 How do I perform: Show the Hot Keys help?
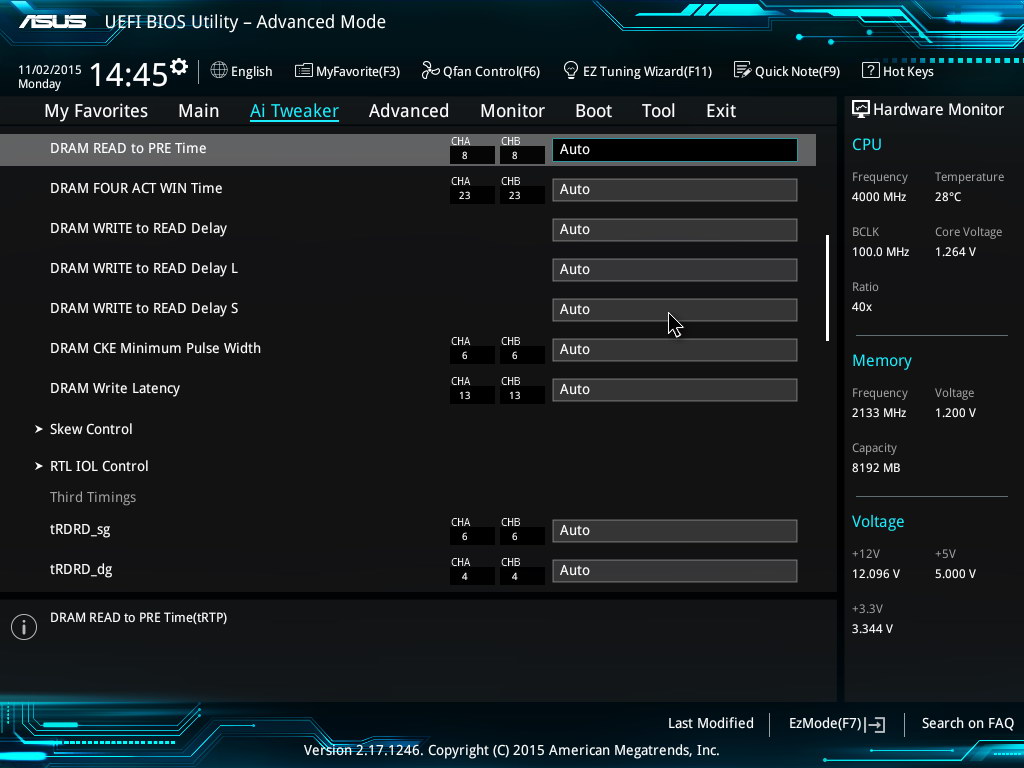[x=897, y=71]
